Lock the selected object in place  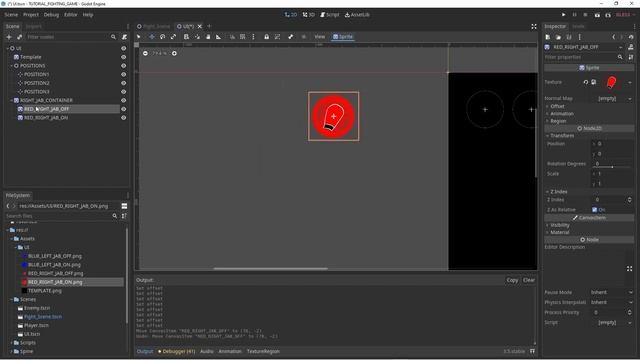(x=267, y=37)
